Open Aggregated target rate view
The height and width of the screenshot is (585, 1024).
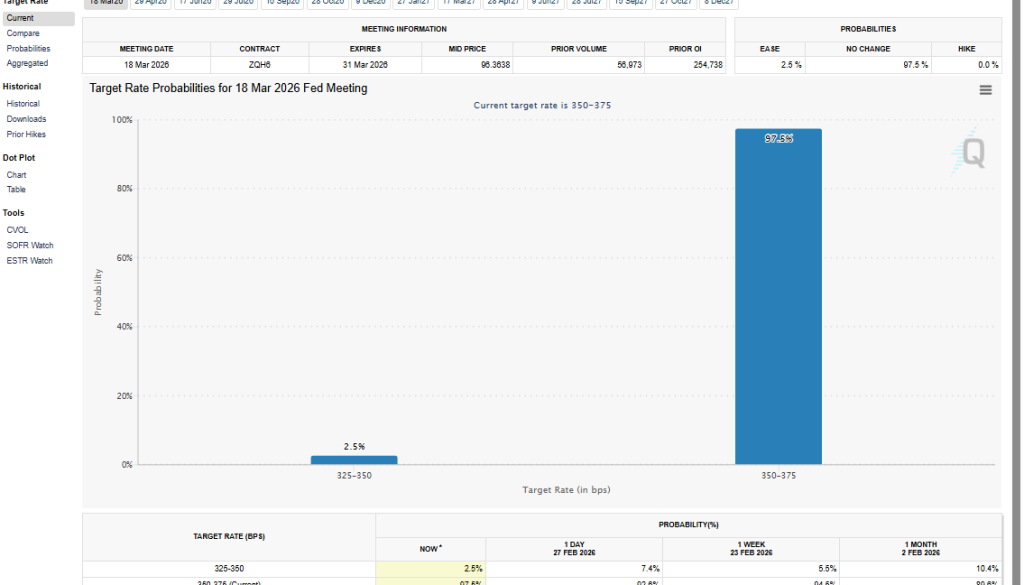(x=27, y=63)
